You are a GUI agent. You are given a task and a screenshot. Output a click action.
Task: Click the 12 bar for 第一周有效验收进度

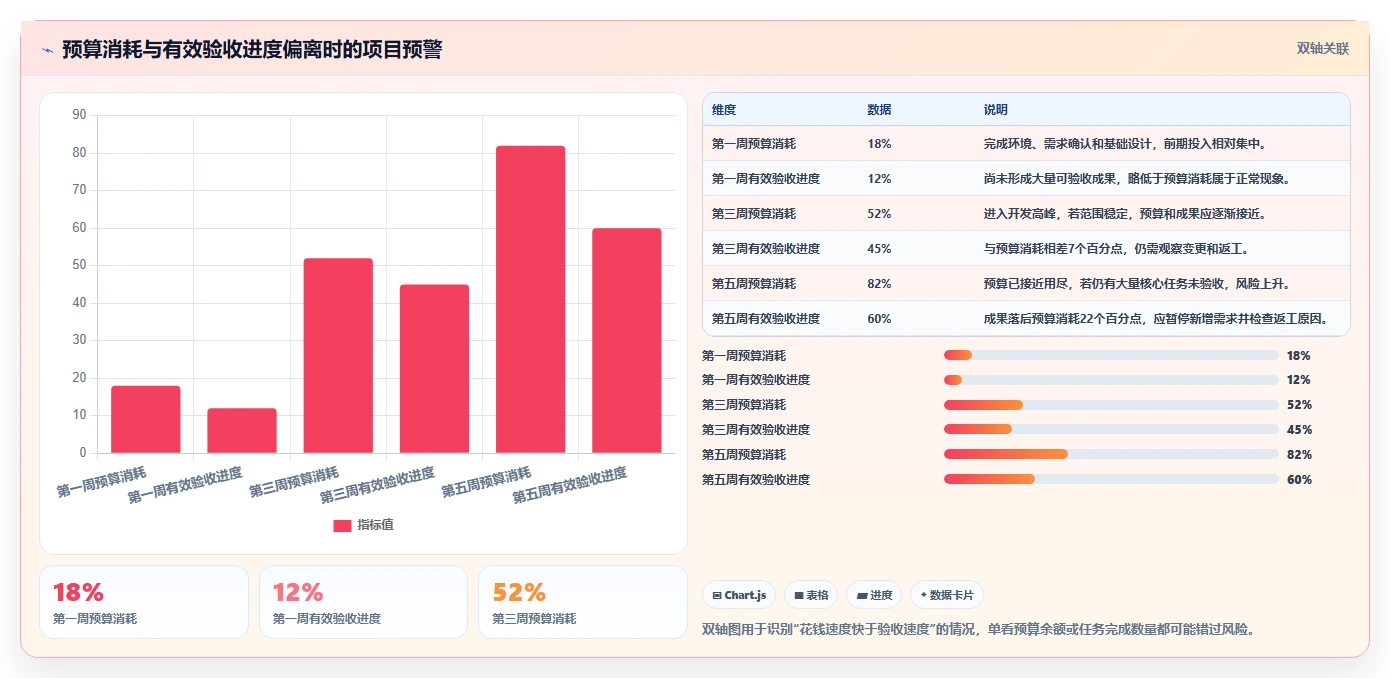242,431
